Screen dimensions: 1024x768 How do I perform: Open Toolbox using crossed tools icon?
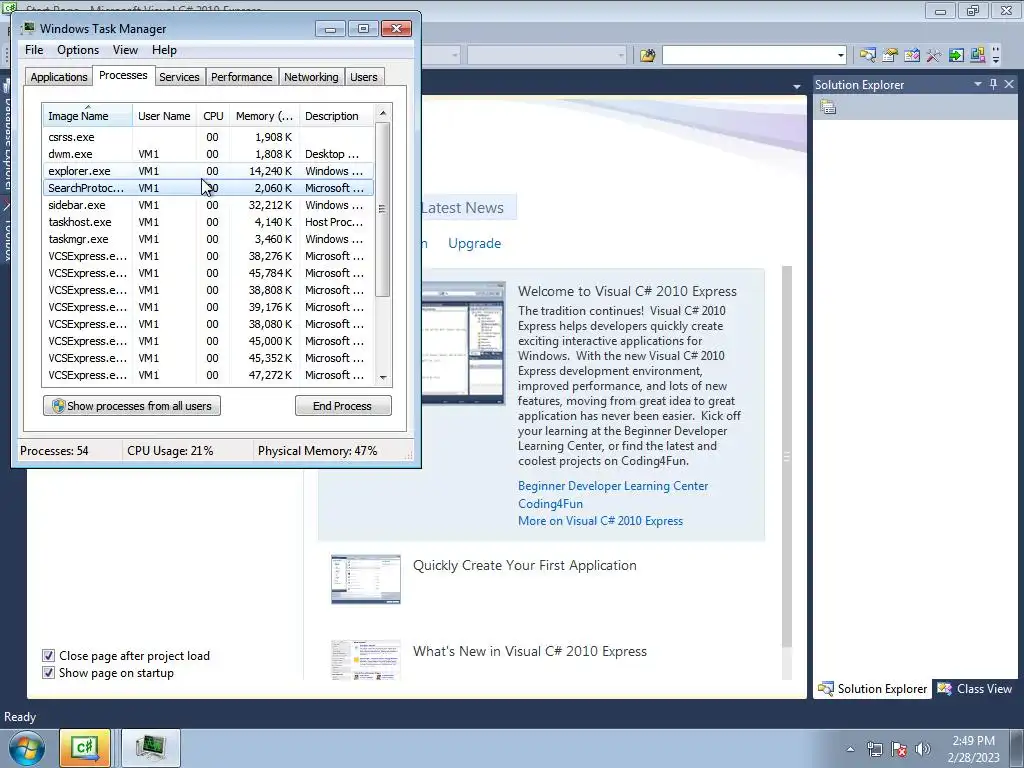934,56
